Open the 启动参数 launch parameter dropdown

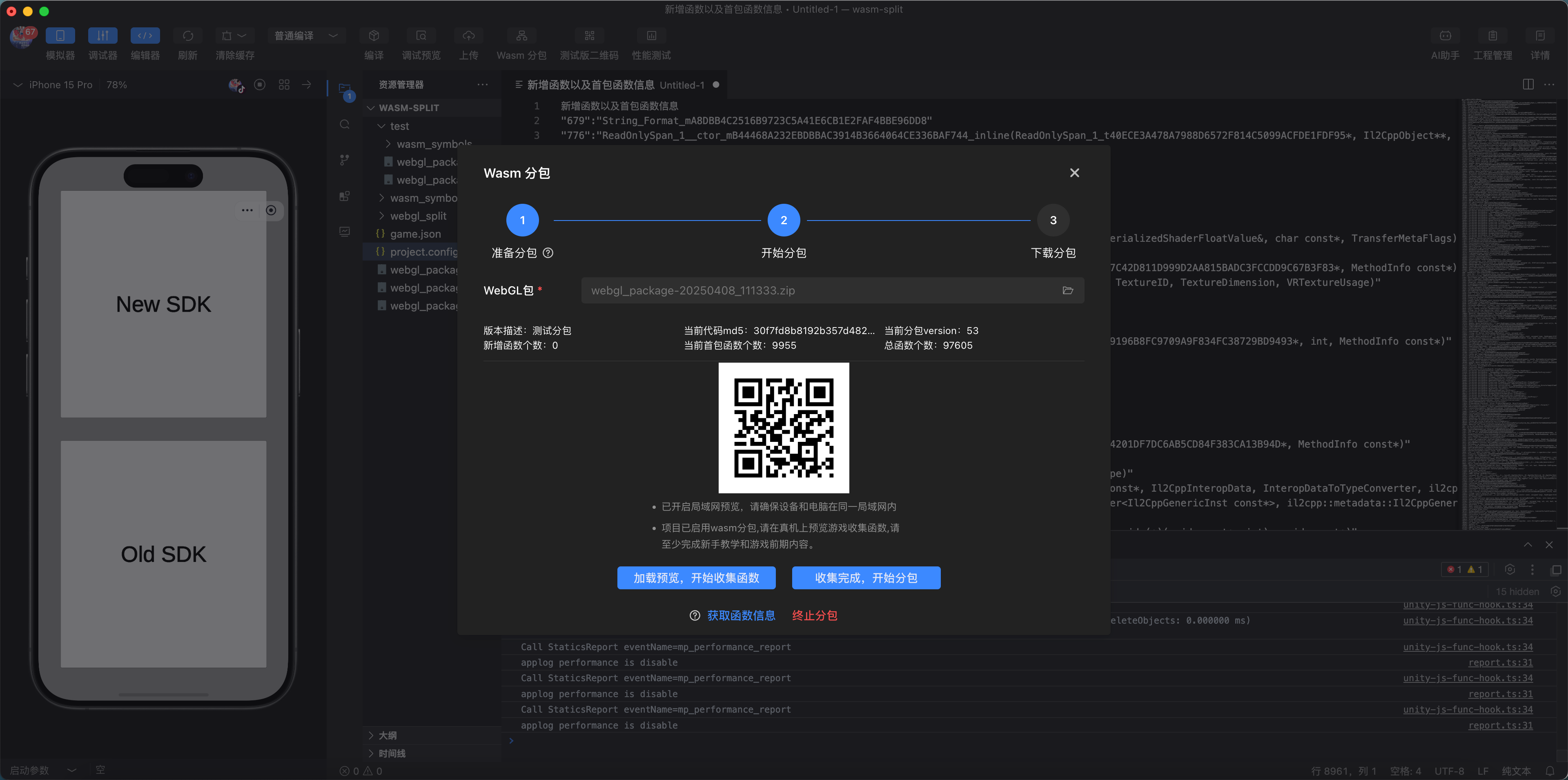click(42, 770)
